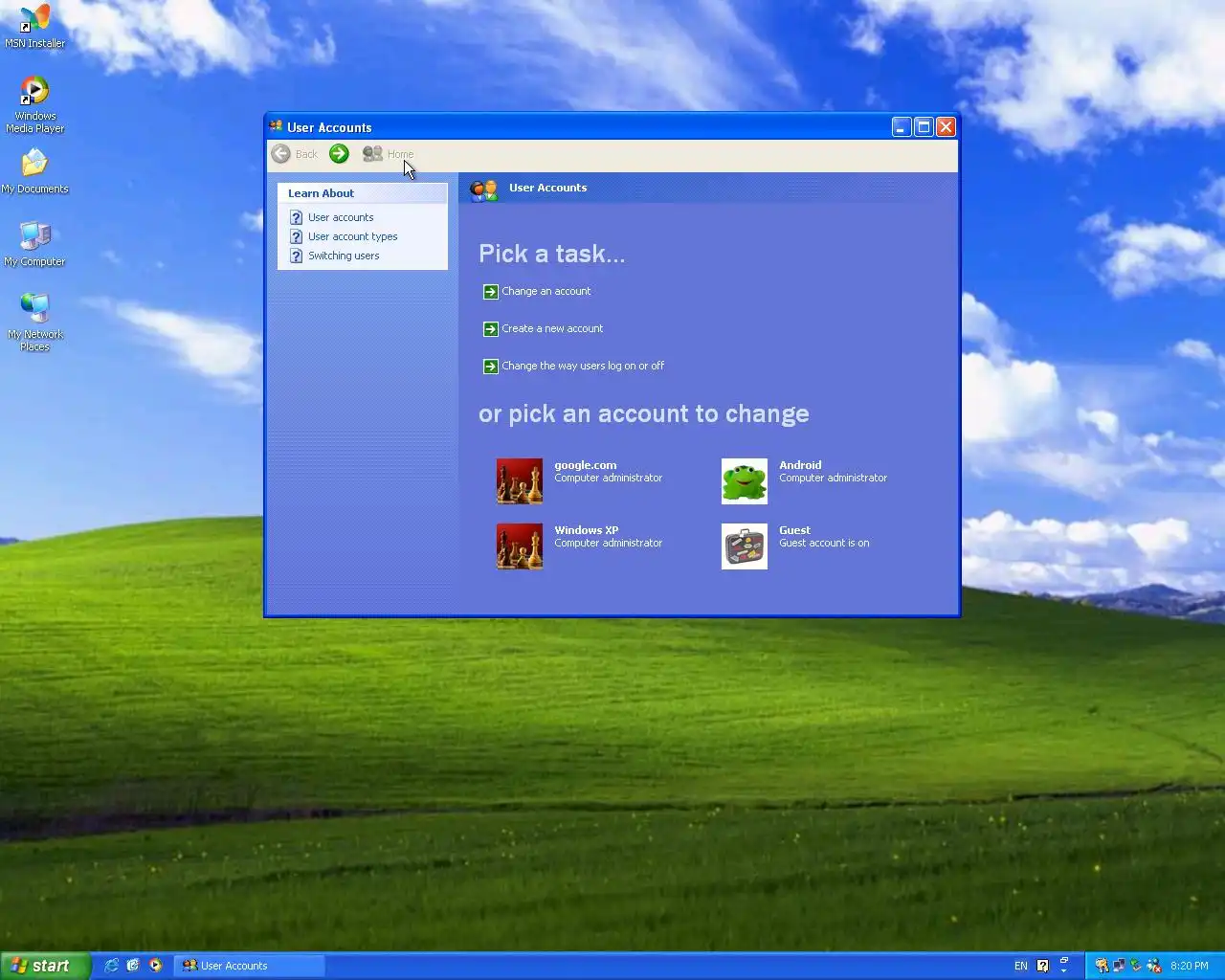The width and height of the screenshot is (1225, 980).
Task: Pick the Android account name
Action: (800, 465)
